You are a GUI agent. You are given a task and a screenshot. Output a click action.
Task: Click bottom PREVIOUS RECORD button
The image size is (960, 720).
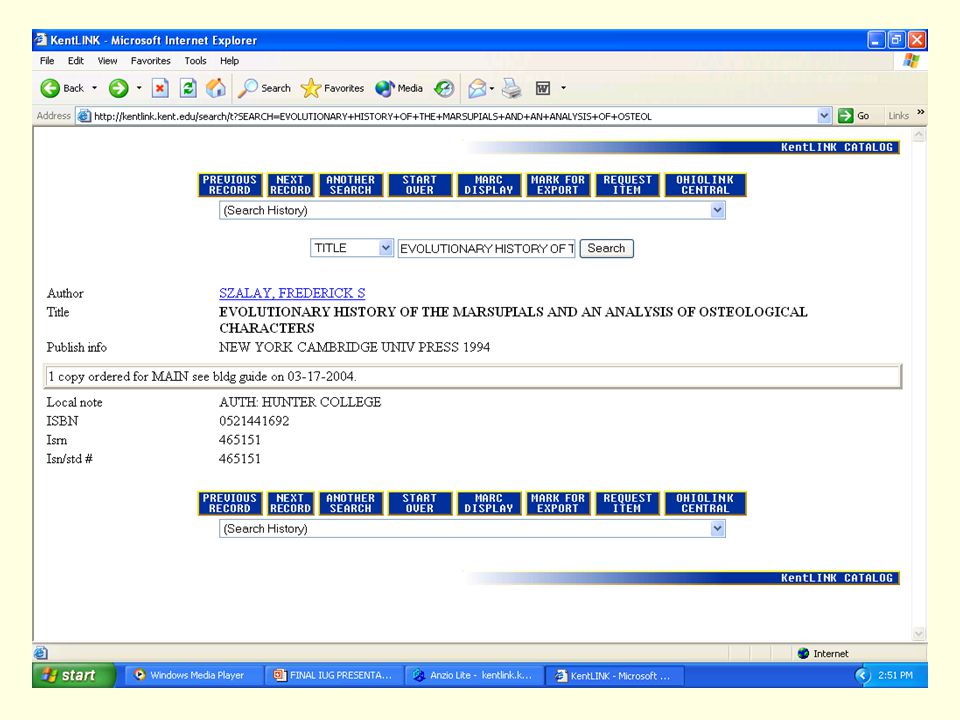(x=230, y=503)
